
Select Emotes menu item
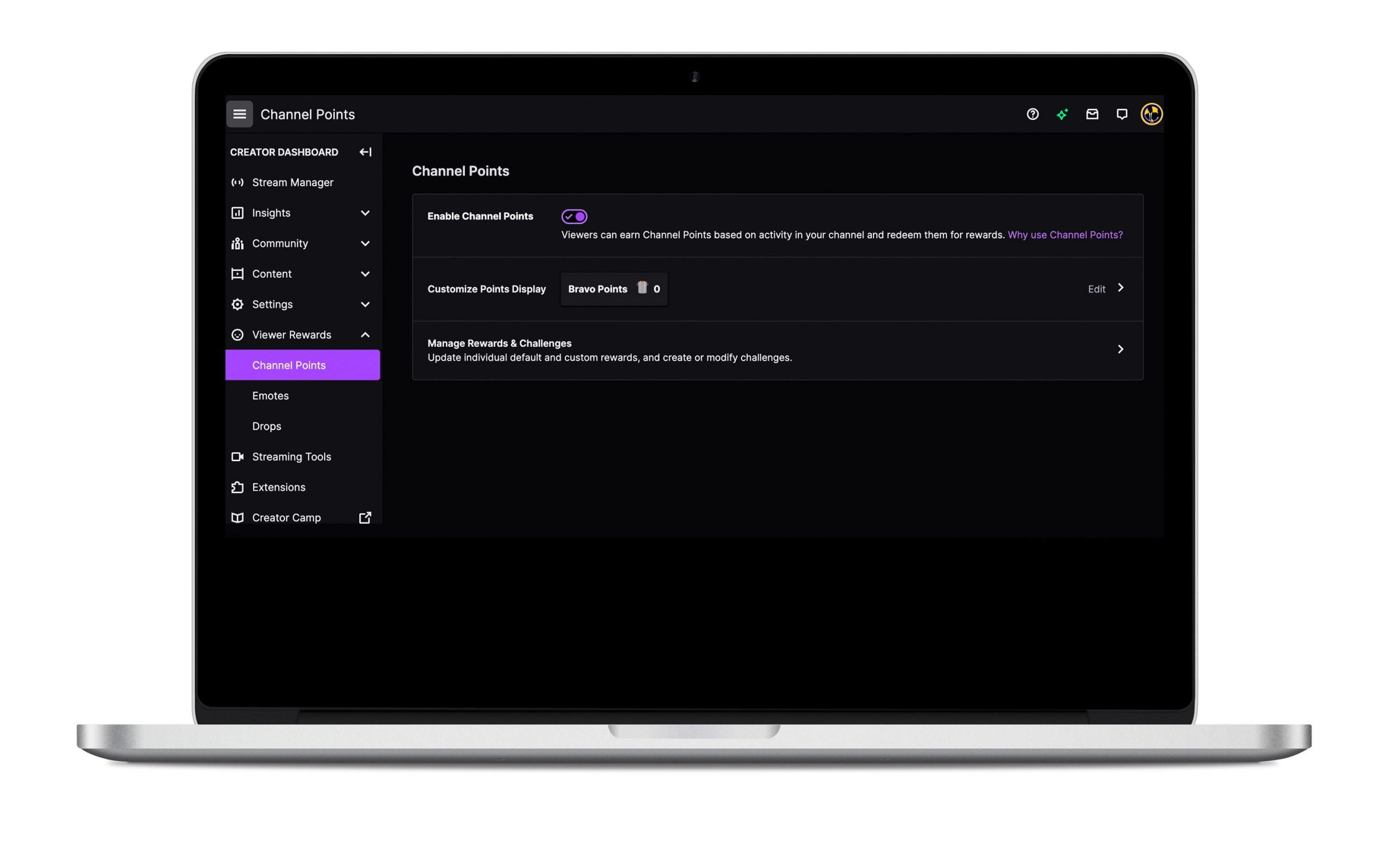(x=270, y=395)
